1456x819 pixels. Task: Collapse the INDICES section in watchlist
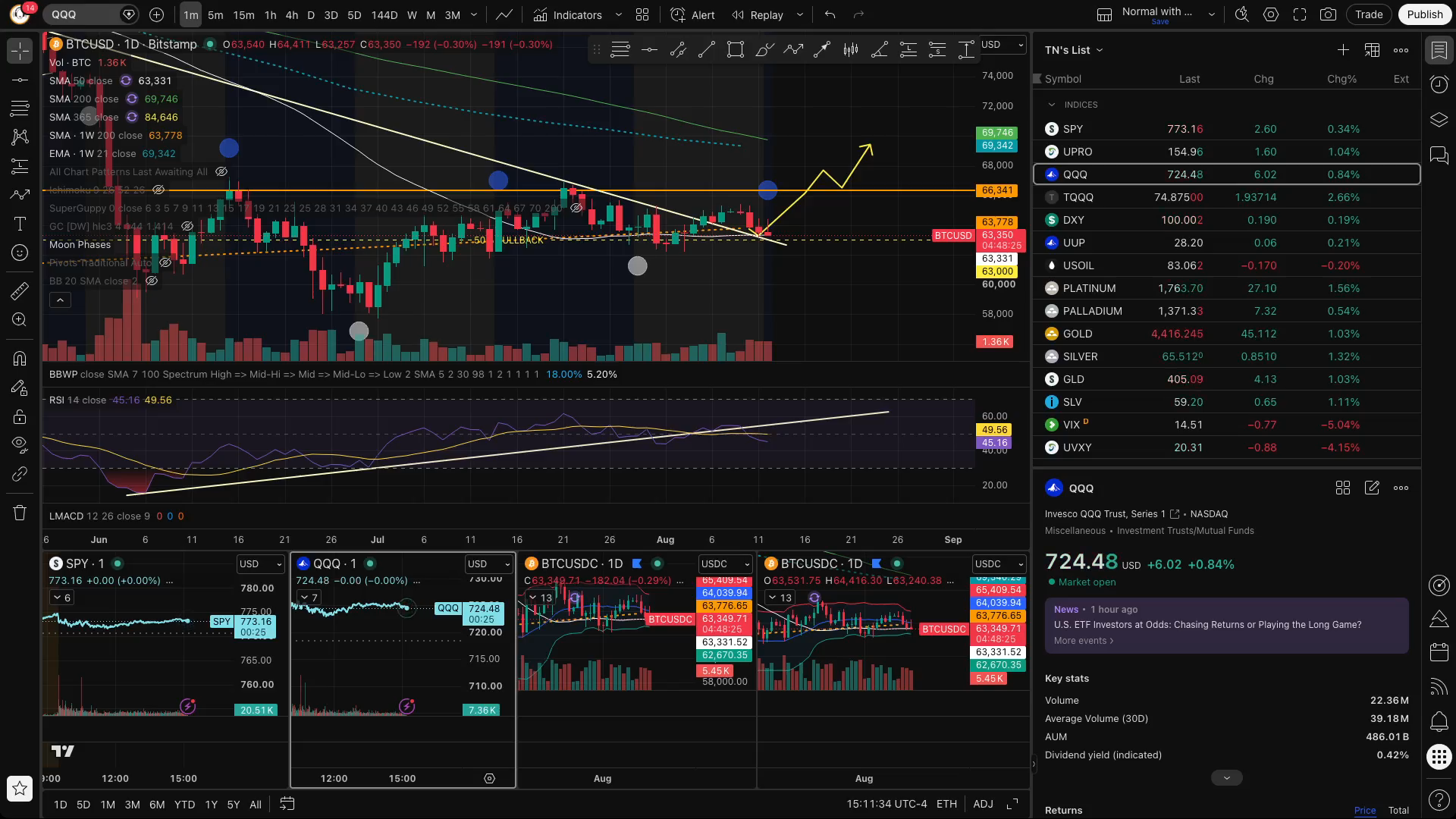click(1051, 105)
